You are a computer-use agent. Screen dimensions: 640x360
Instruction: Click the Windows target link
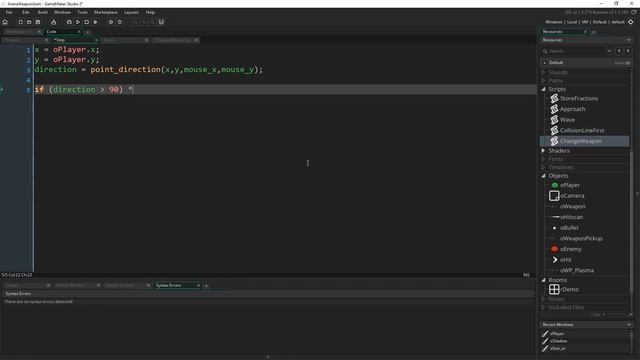pos(553,22)
